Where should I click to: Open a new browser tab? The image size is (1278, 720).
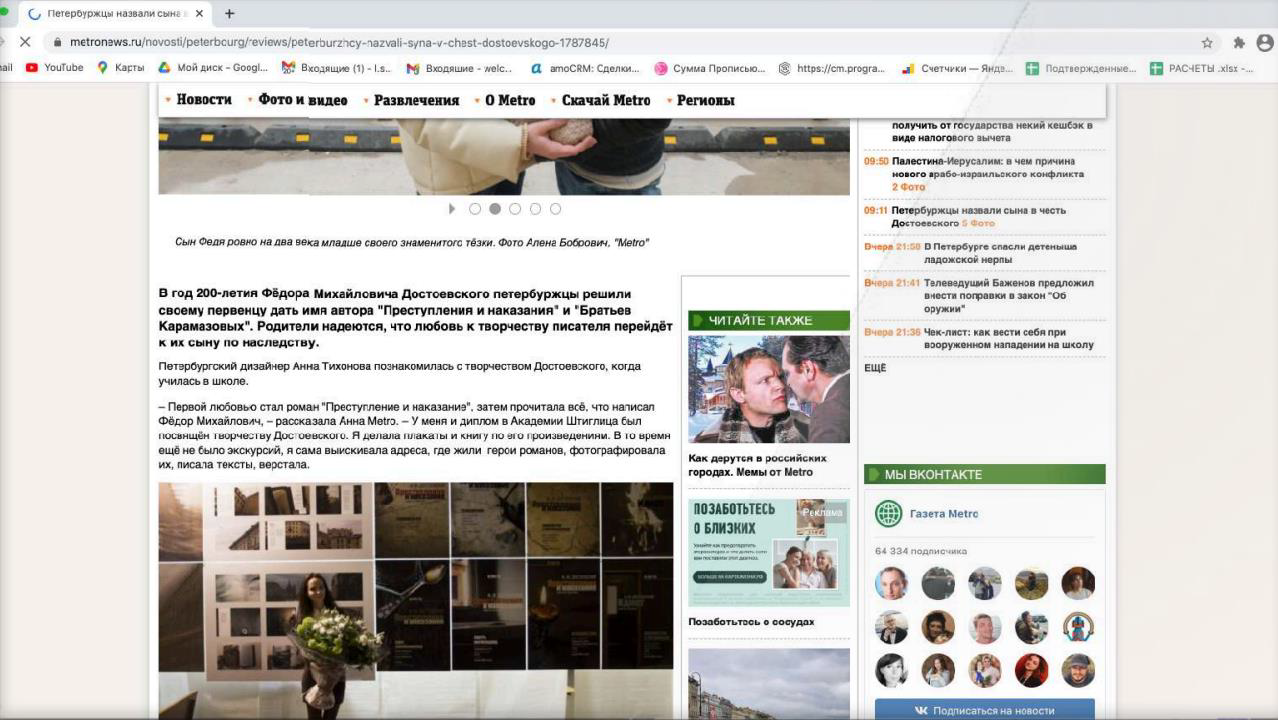tap(229, 14)
